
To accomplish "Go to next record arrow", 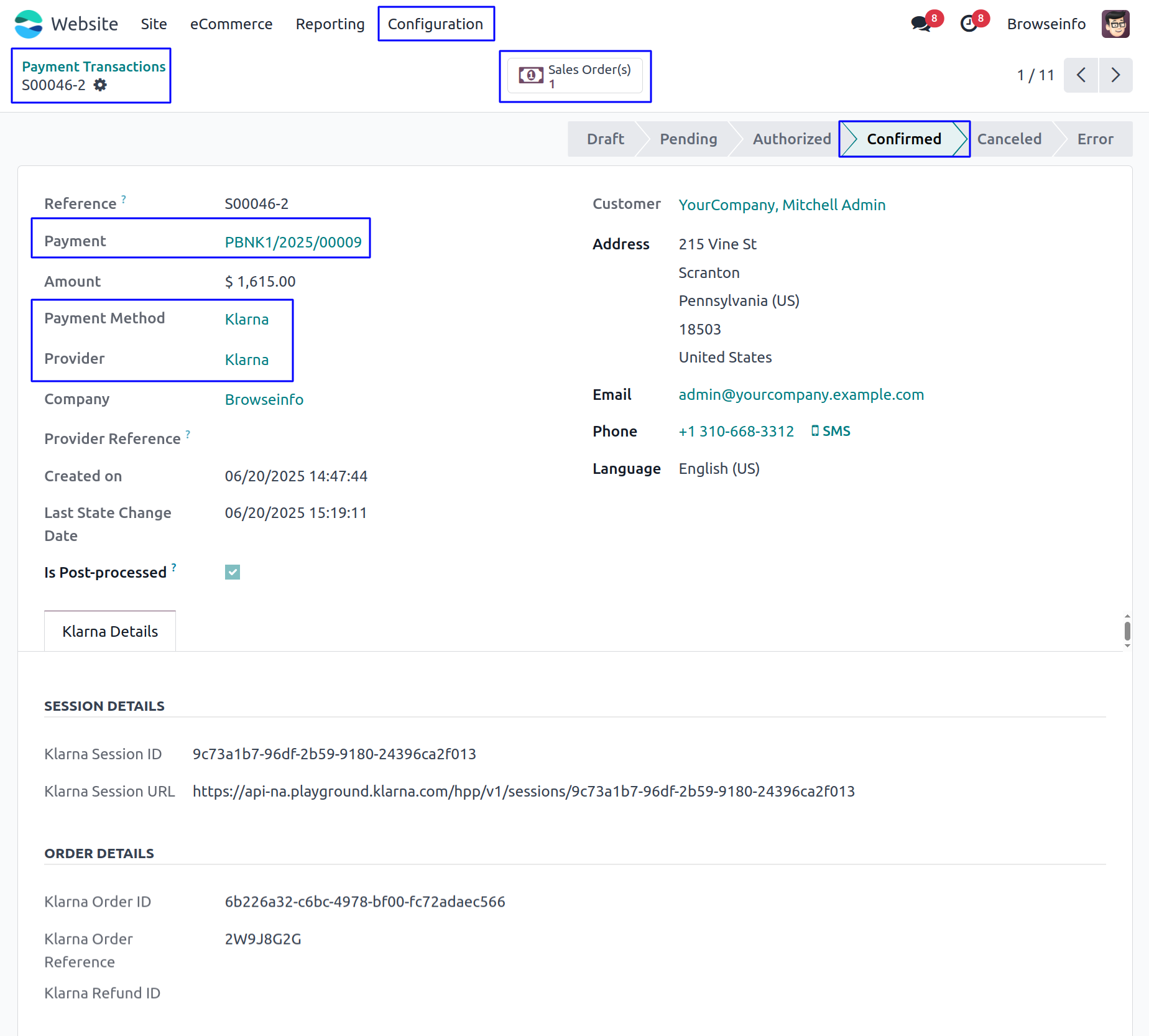I will (x=1115, y=75).
